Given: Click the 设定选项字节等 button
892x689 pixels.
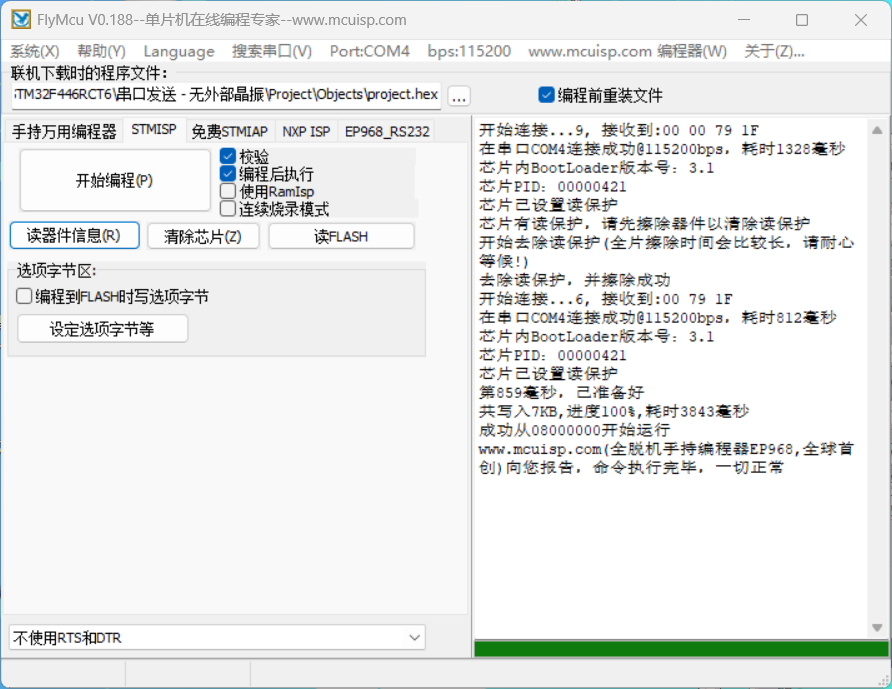Looking at the screenshot, I should 102,328.
